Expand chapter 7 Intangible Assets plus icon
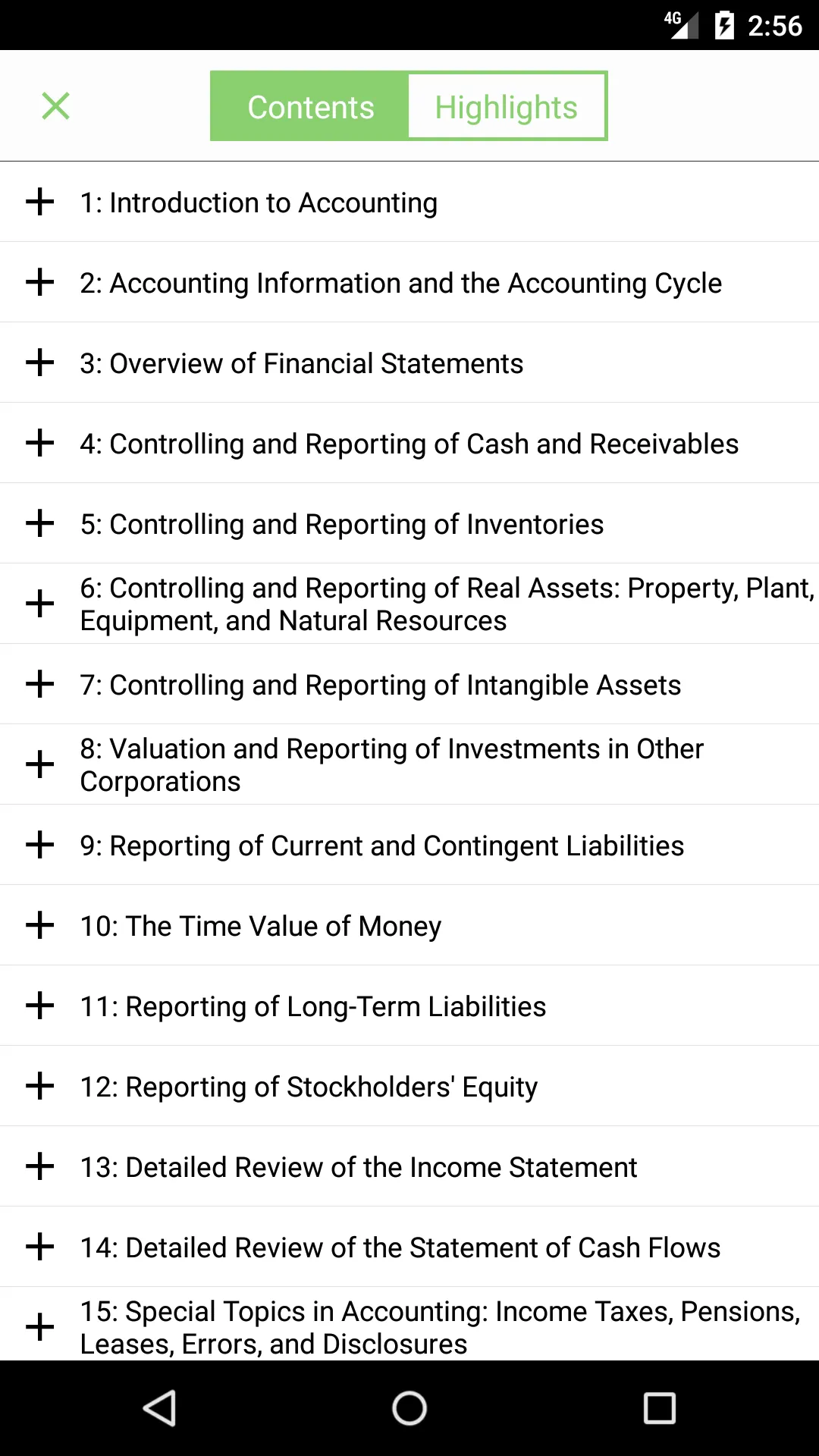This screenshot has width=819, height=1456. (39, 684)
